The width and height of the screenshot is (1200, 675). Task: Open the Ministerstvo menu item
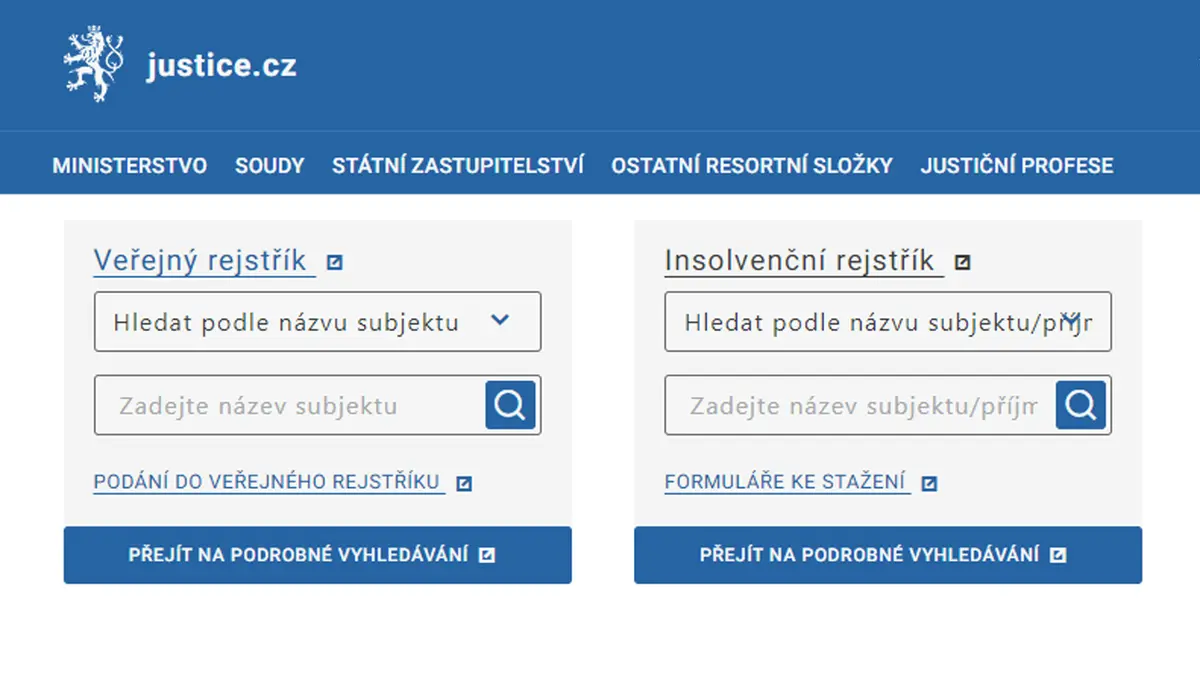click(130, 165)
